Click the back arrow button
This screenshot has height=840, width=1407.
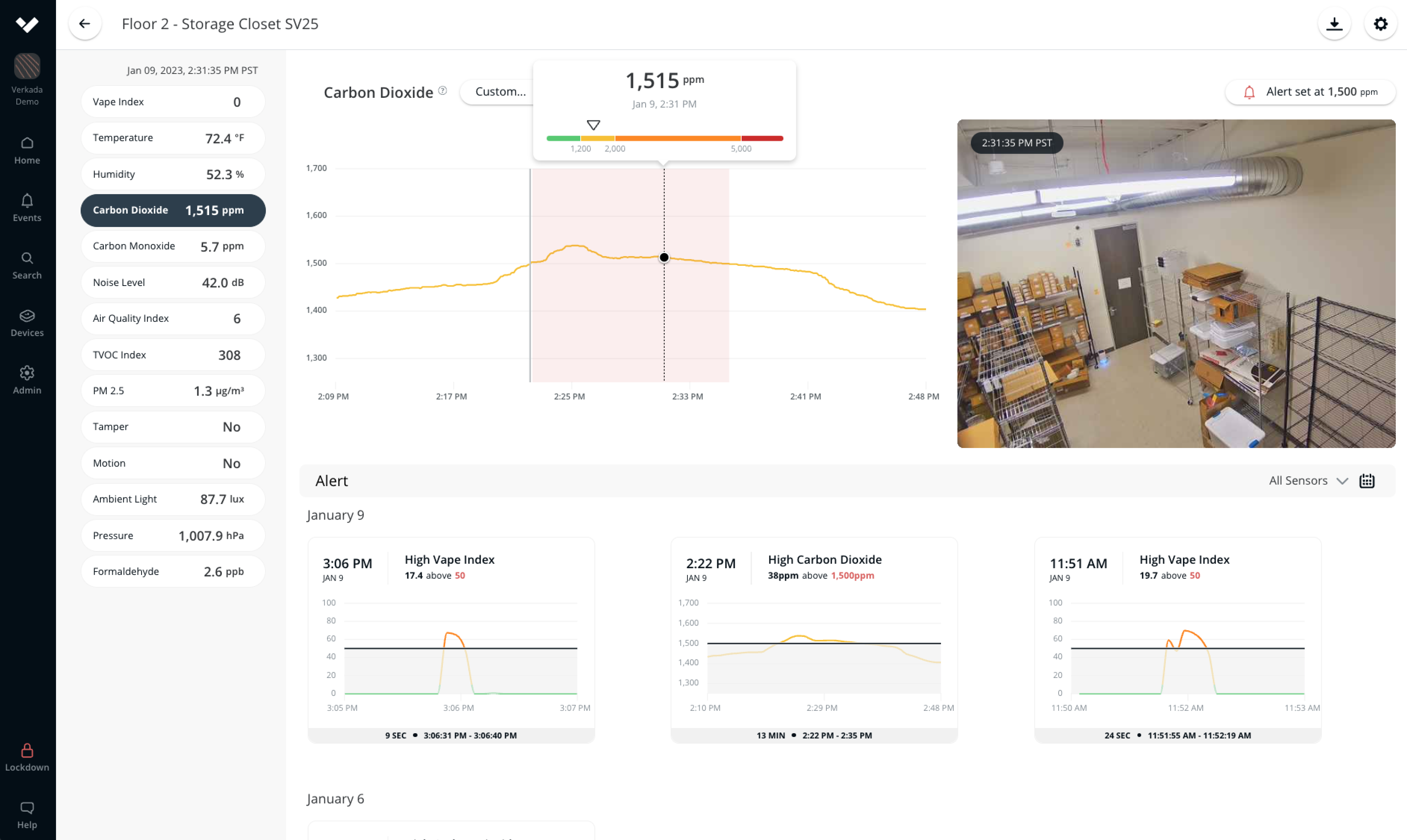coord(85,24)
